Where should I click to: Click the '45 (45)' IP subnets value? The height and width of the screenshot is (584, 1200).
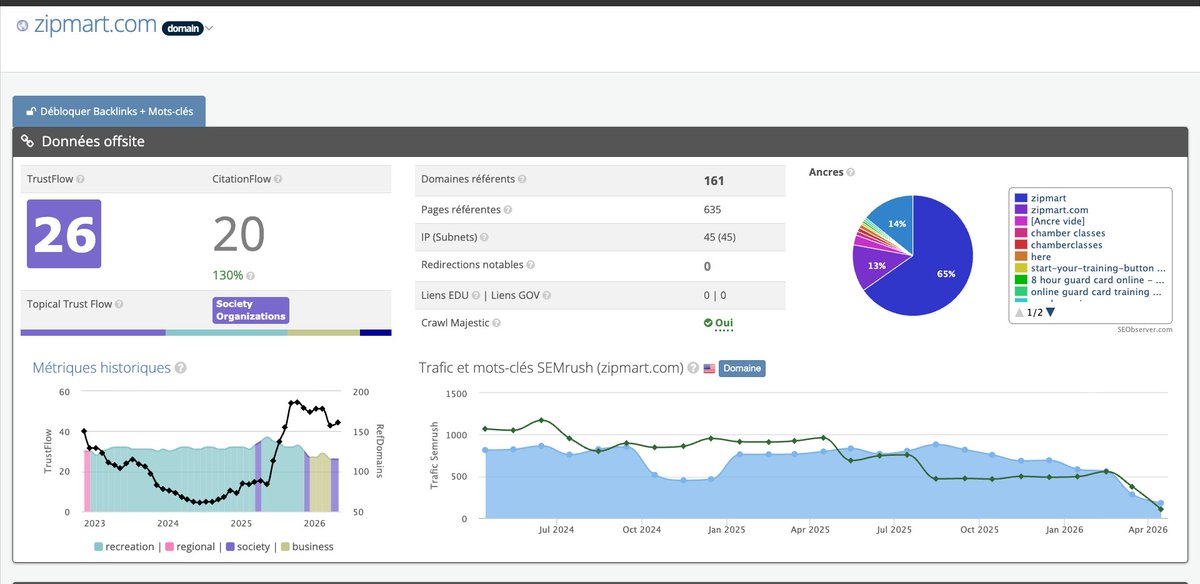(x=720, y=238)
